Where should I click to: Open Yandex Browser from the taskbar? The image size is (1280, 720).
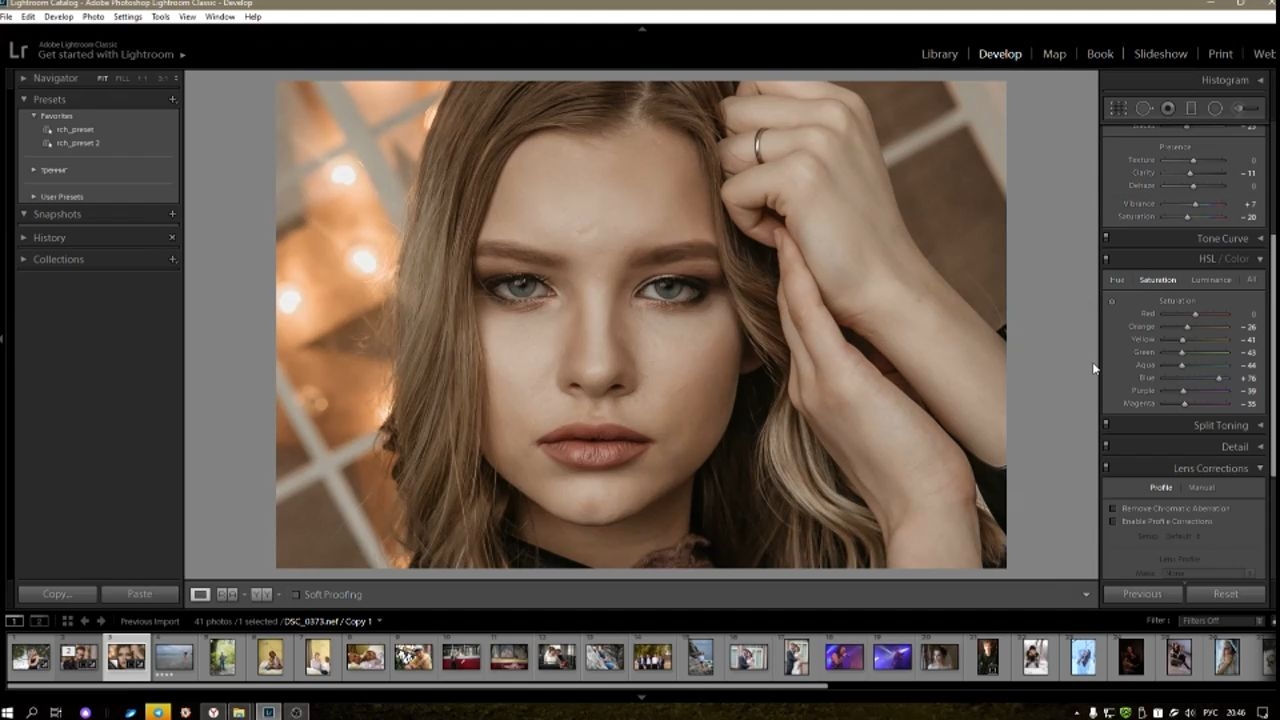click(x=213, y=712)
